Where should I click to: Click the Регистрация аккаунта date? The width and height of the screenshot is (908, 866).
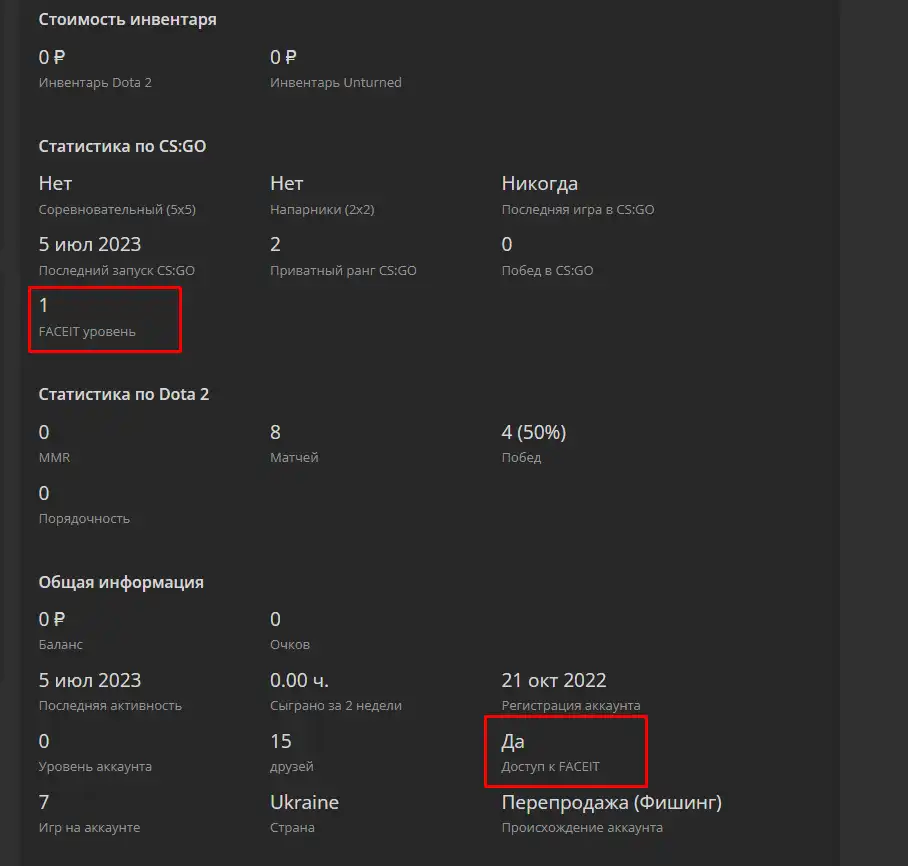(554, 680)
